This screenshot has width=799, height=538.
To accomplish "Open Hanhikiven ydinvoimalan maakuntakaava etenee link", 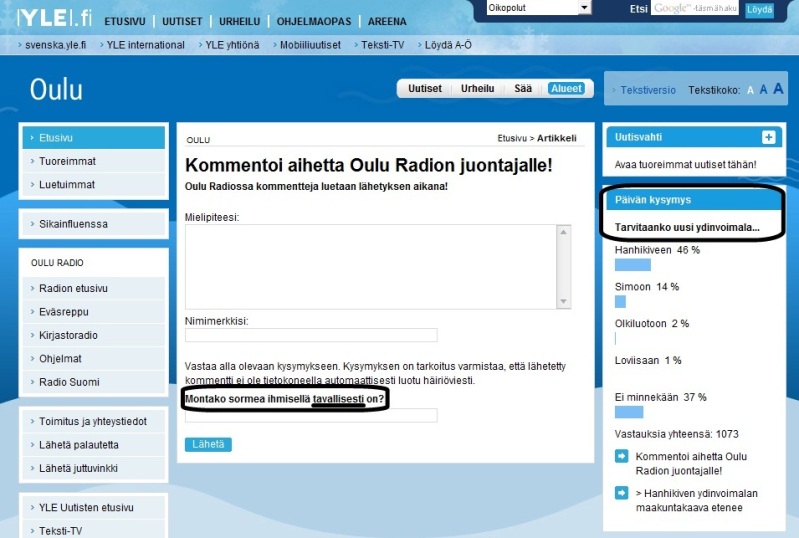I will click(697, 500).
